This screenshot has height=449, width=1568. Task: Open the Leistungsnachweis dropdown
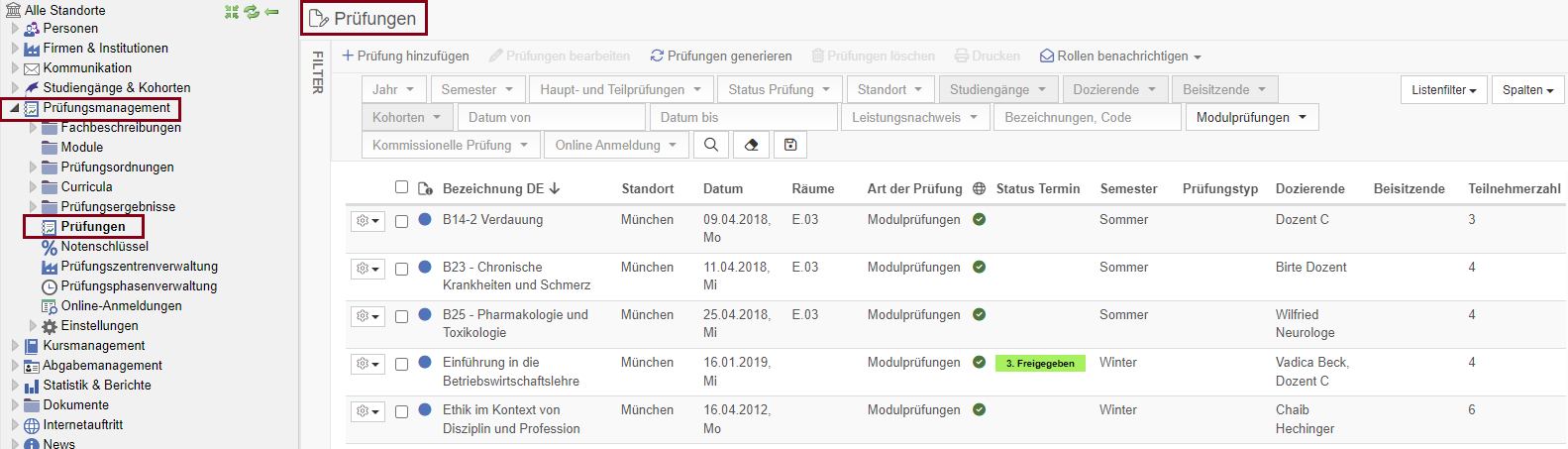[x=915, y=117]
